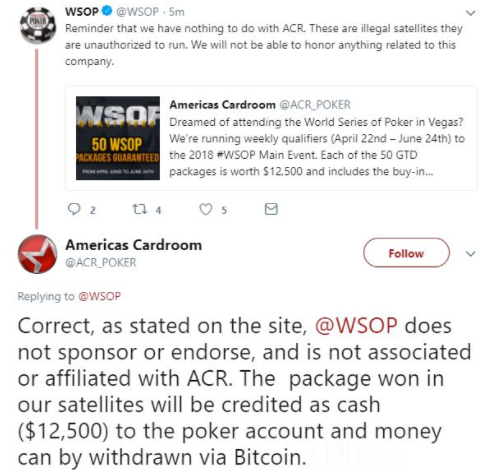493x474 pixels.
Task: Open the @WSOP link in Replying to
Action: point(99,296)
